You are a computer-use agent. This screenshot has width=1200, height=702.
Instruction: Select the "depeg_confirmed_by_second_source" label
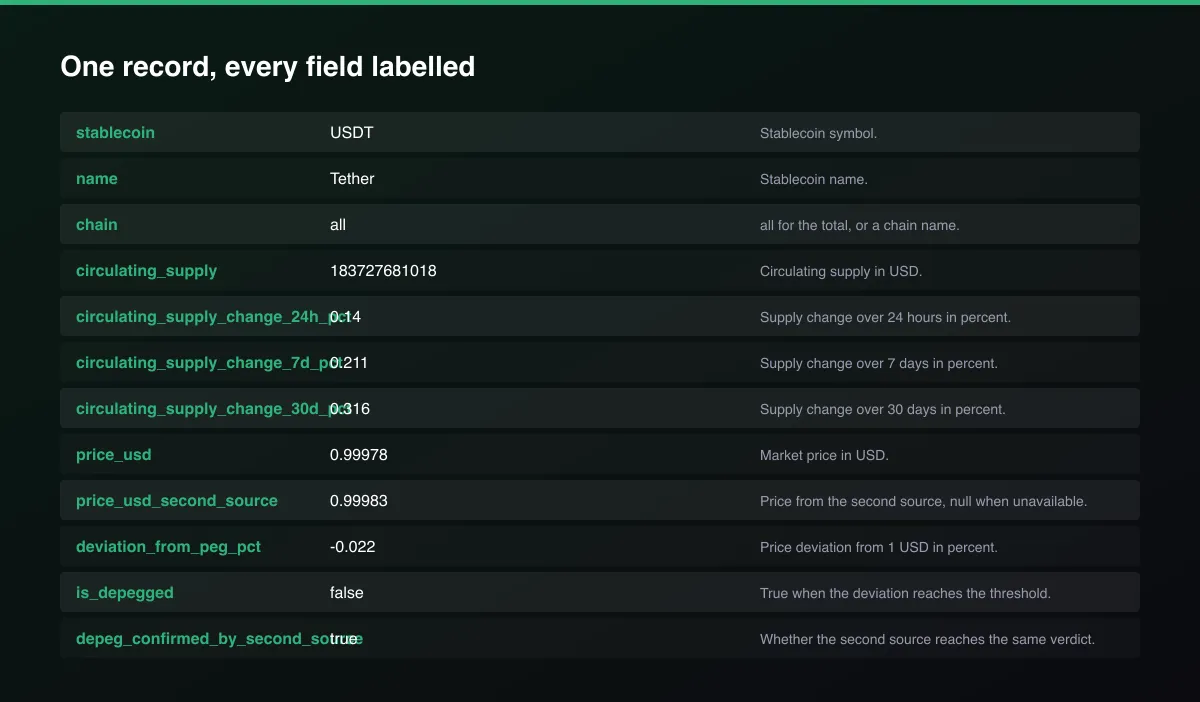219,638
